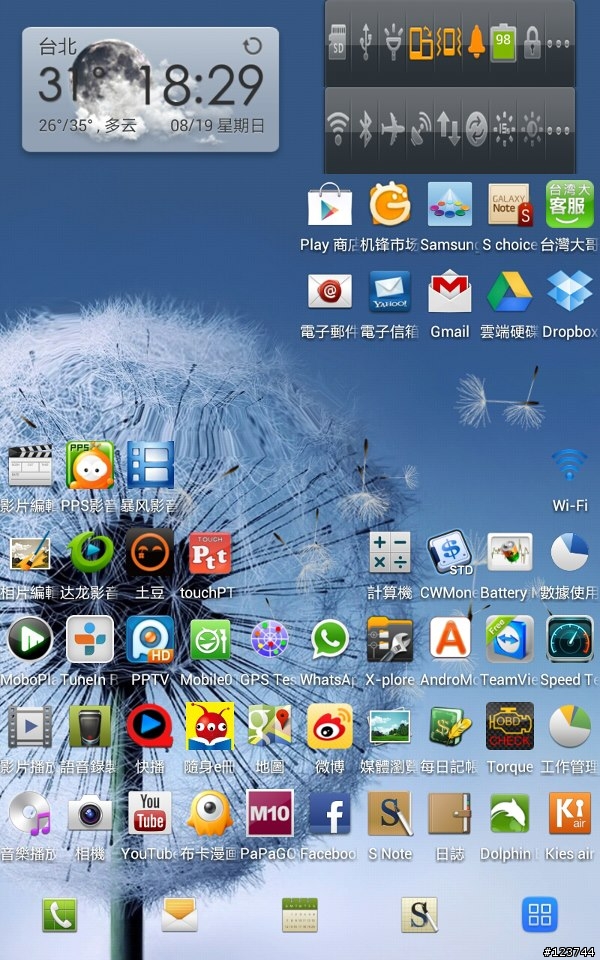Launch Gmail
Viewport: 600px width, 960px height.
coord(449,291)
